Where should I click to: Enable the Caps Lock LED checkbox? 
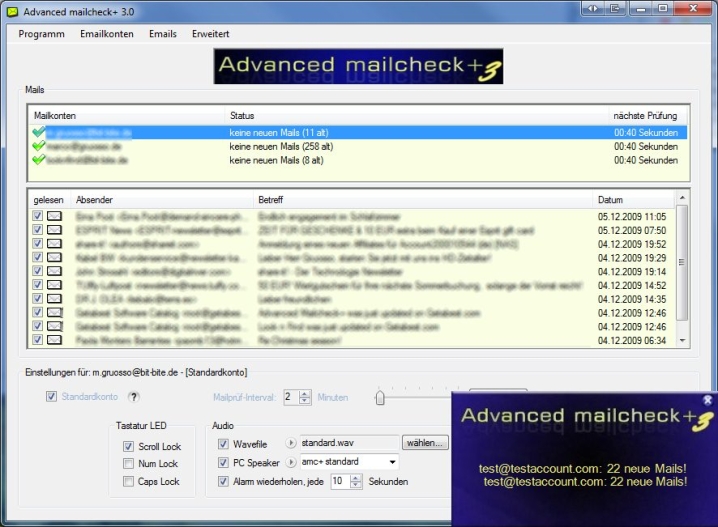tap(128, 482)
